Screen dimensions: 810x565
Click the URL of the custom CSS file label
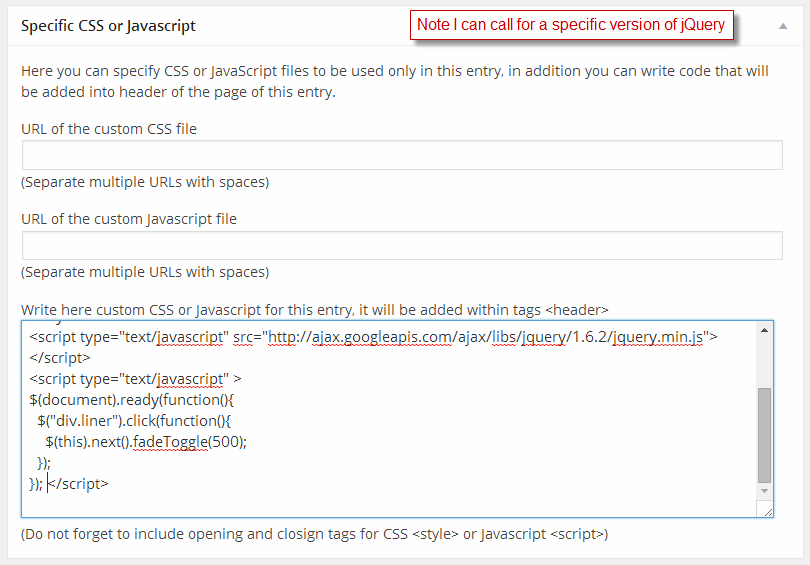[x=109, y=129]
